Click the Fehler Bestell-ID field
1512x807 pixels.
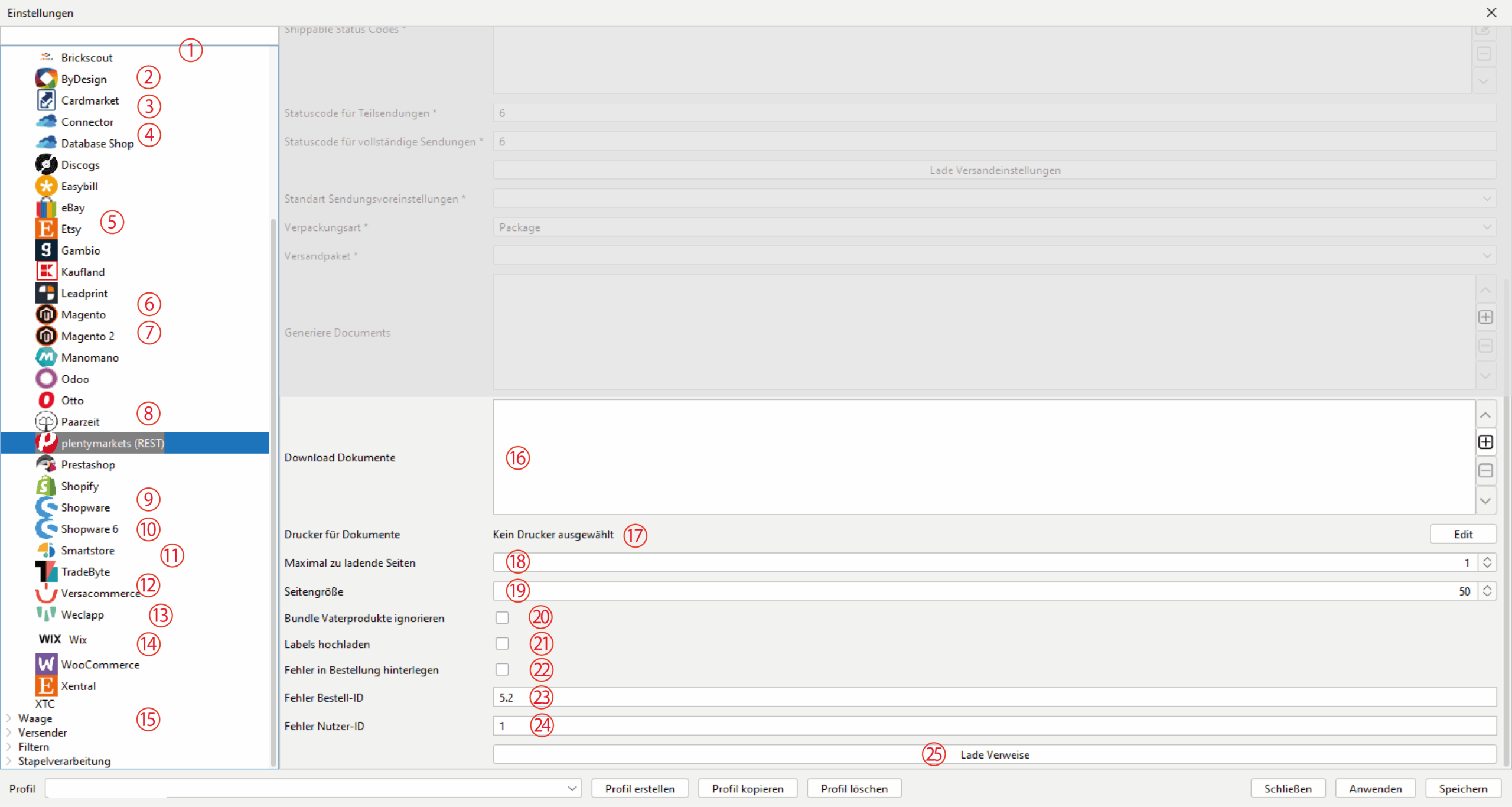(x=995, y=697)
